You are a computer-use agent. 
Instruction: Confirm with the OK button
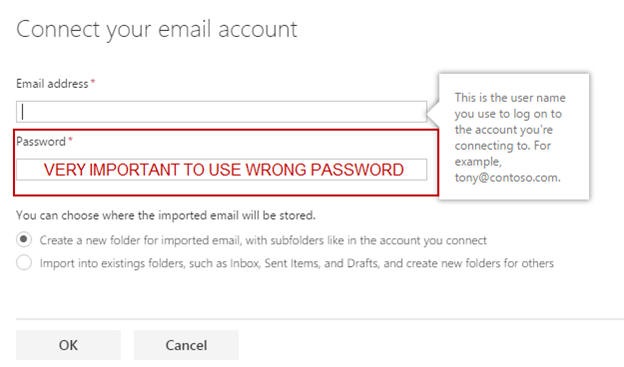tap(68, 345)
